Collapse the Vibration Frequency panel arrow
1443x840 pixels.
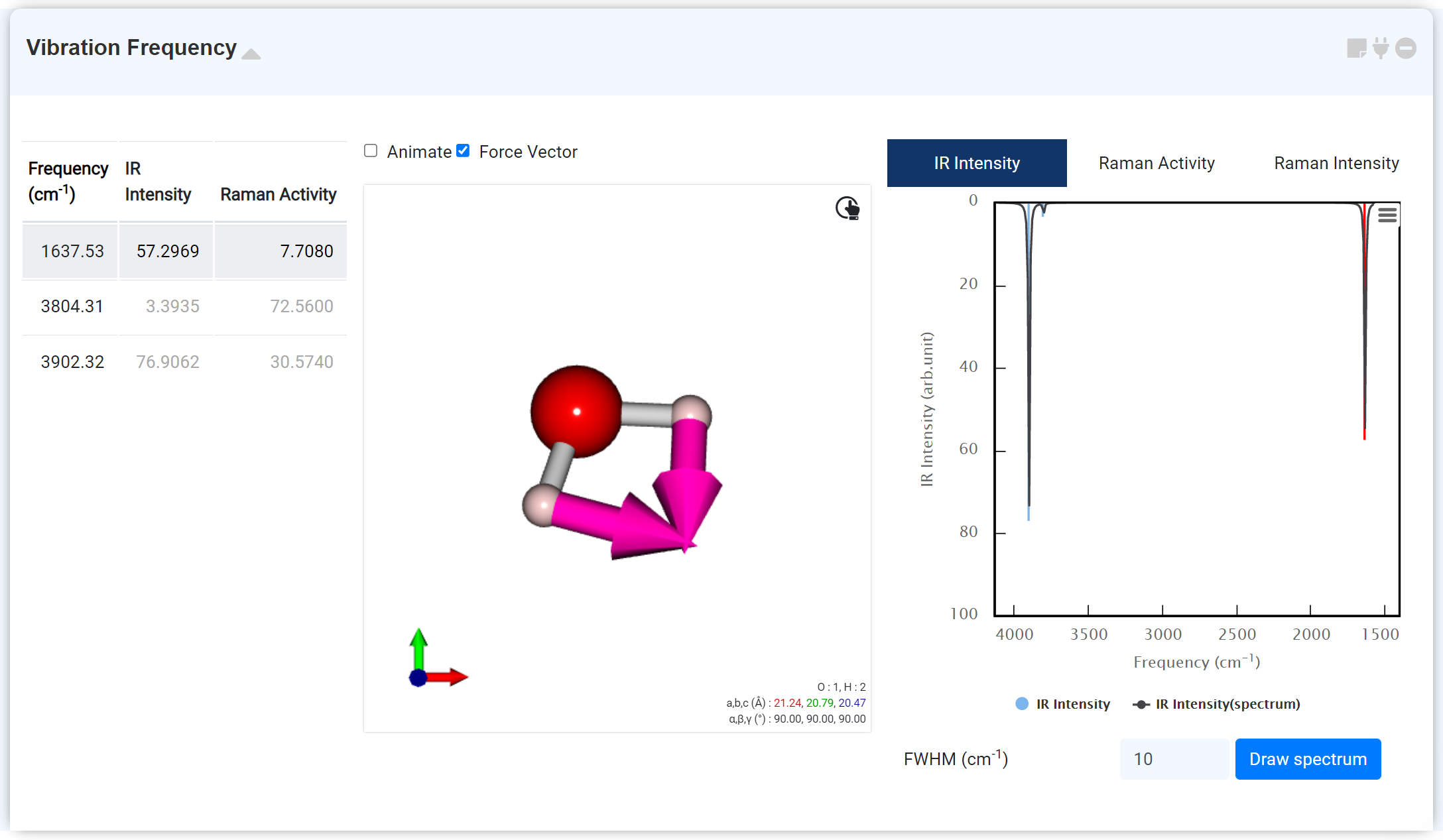point(251,54)
